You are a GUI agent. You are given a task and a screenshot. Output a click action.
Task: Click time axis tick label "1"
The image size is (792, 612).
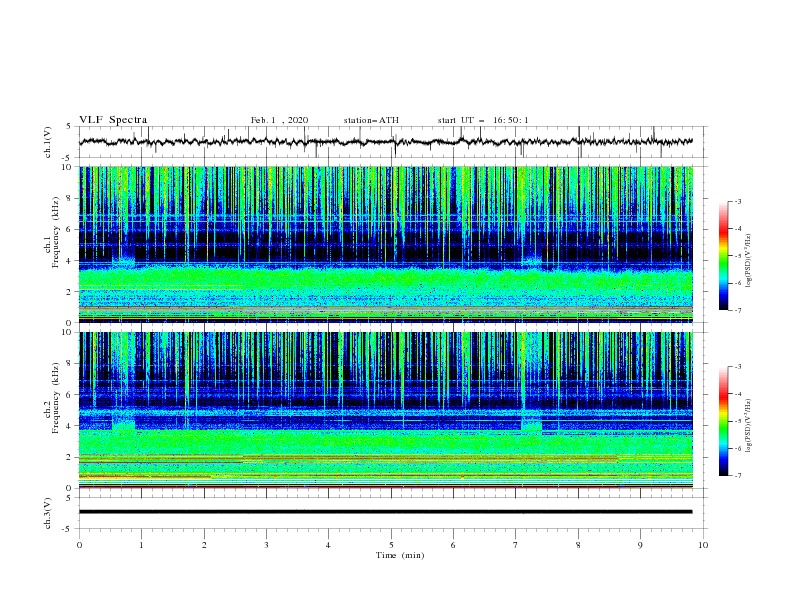point(142,545)
